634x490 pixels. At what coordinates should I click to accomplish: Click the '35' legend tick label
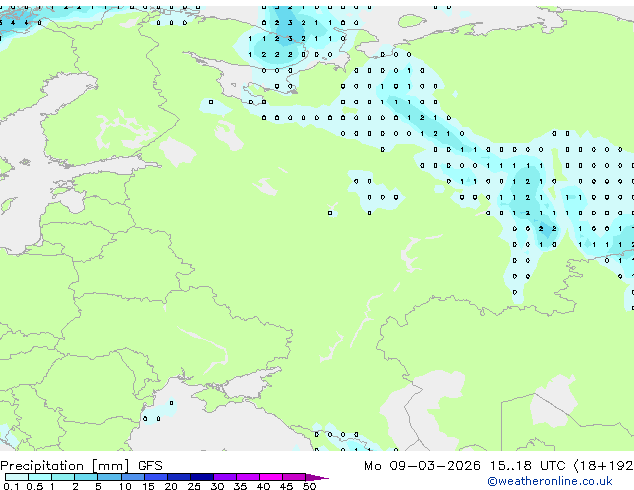240,486
